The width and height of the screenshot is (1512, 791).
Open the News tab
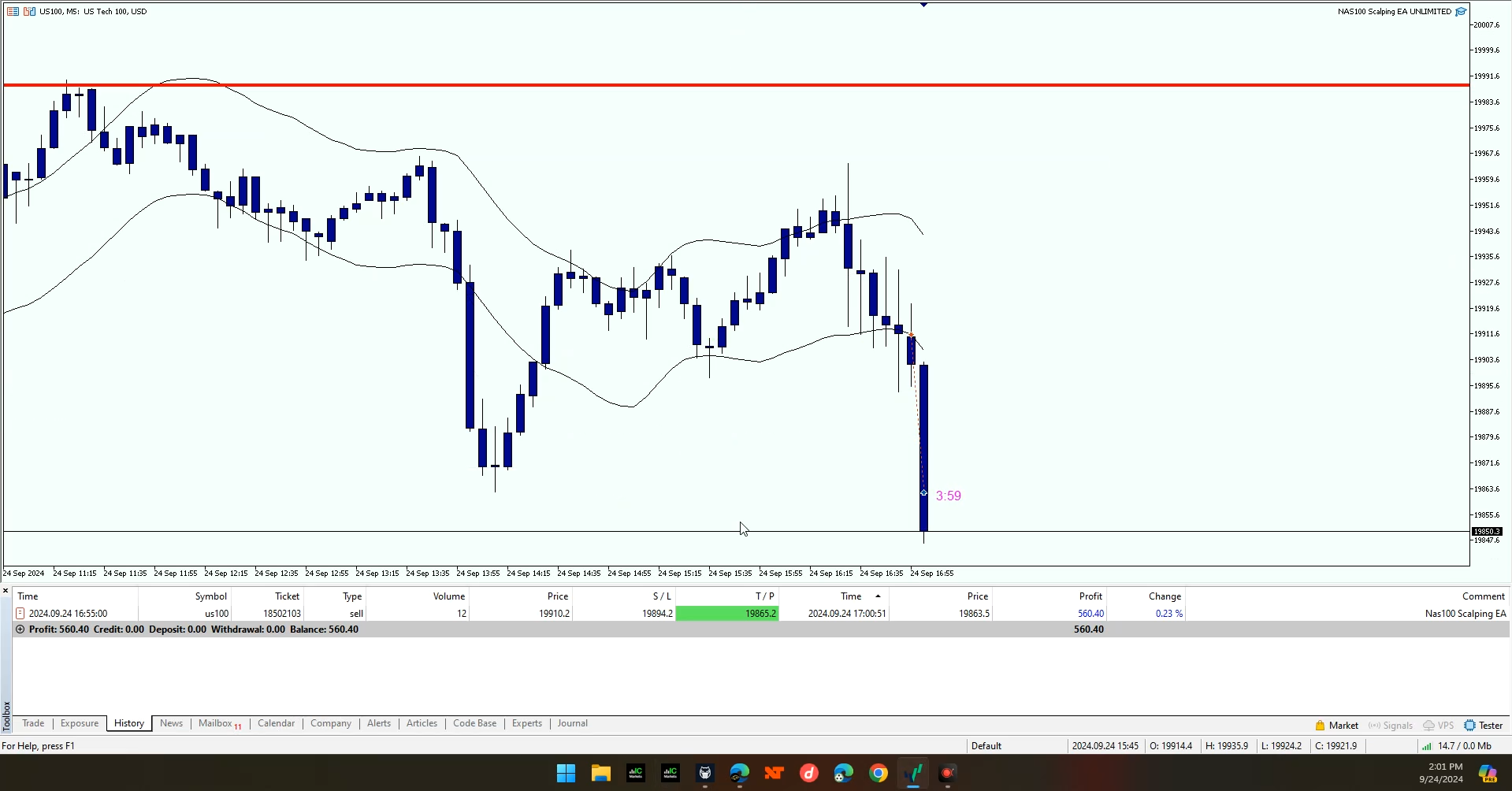click(x=171, y=723)
